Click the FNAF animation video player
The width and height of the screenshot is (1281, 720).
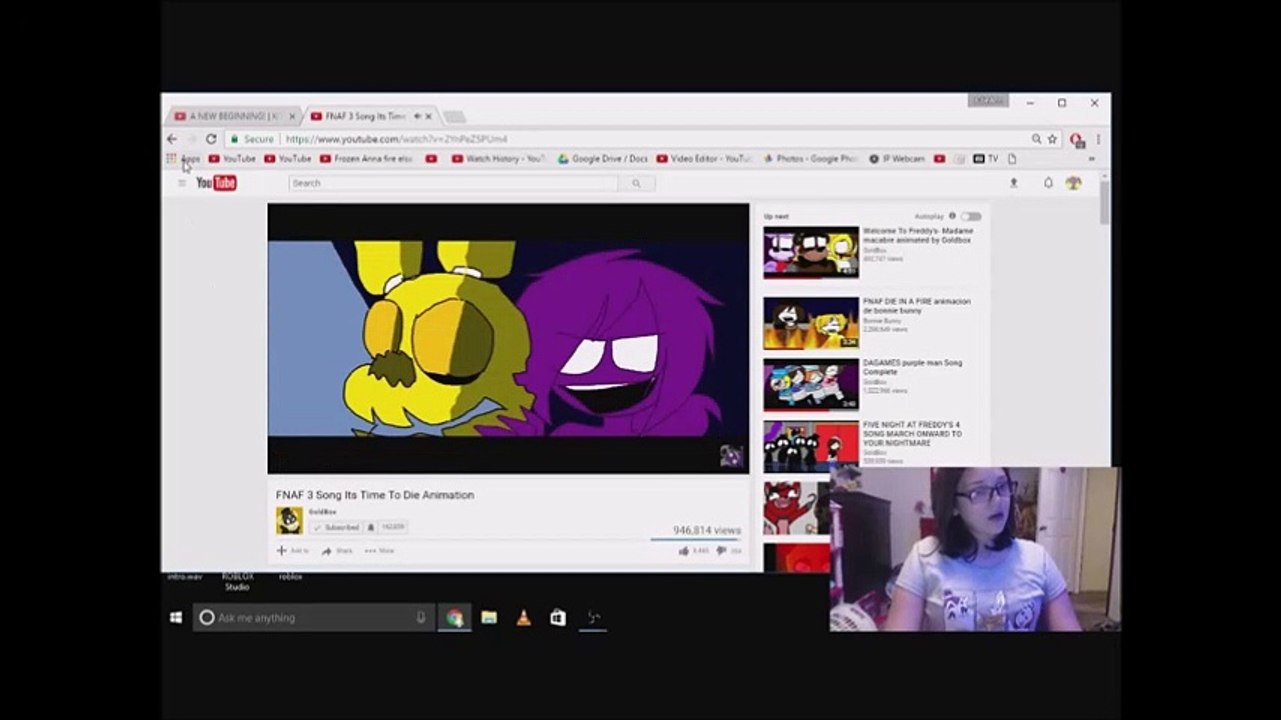coord(508,339)
